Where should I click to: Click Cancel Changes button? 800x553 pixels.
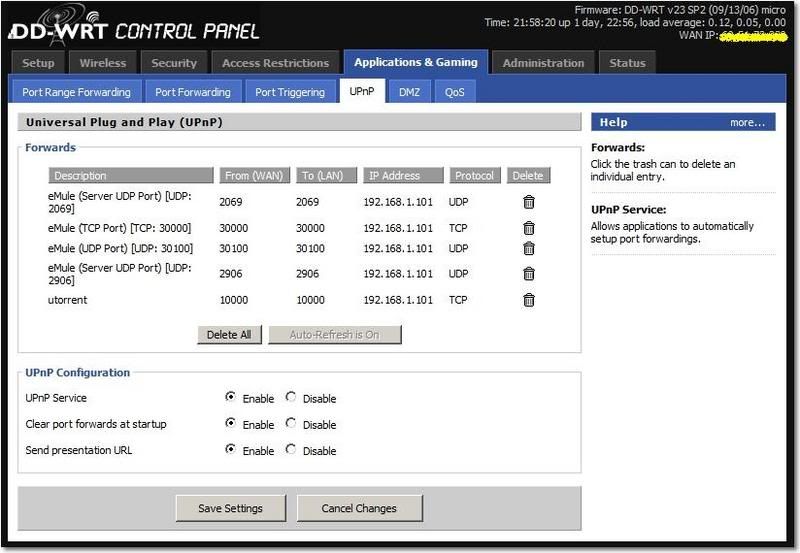coord(359,508)
